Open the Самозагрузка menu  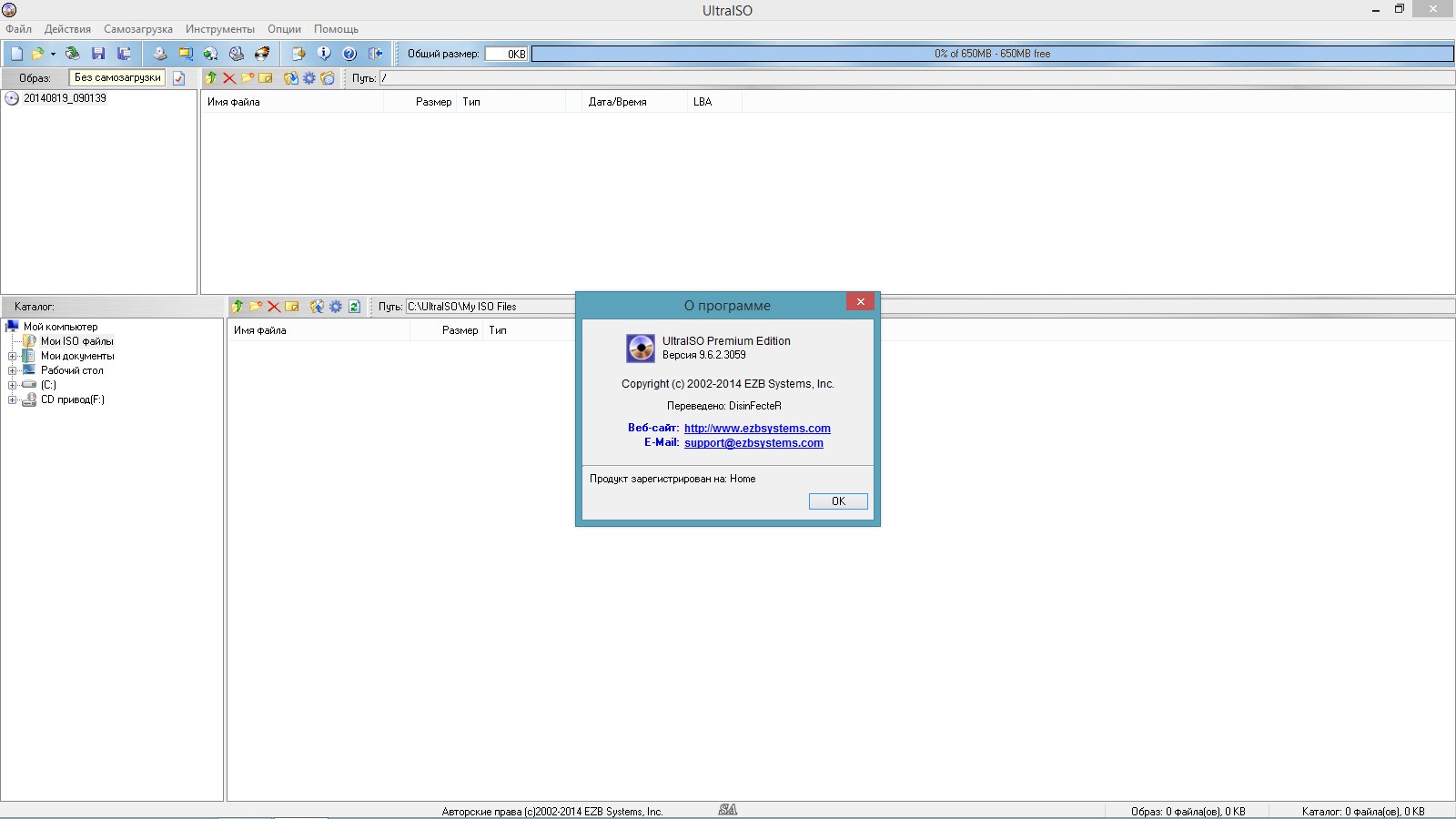point(138,29)
